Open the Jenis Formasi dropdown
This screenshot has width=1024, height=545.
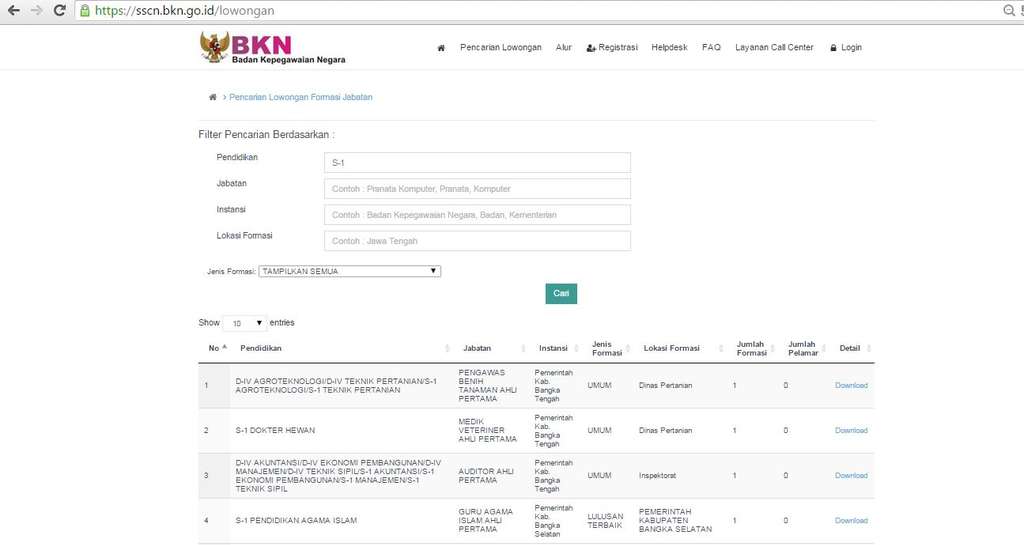click(x=349, y=271)
